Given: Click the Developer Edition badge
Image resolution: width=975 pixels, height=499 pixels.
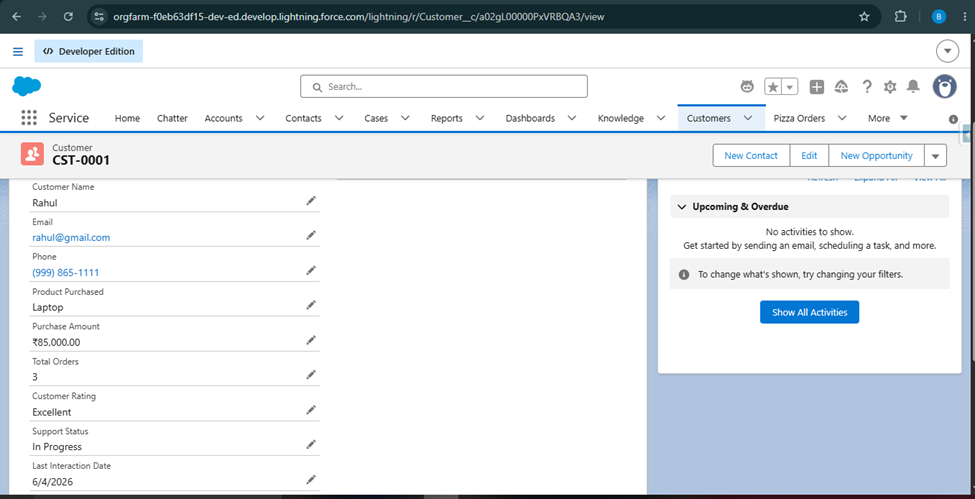Looking at the screenshot, I should 89,52.
